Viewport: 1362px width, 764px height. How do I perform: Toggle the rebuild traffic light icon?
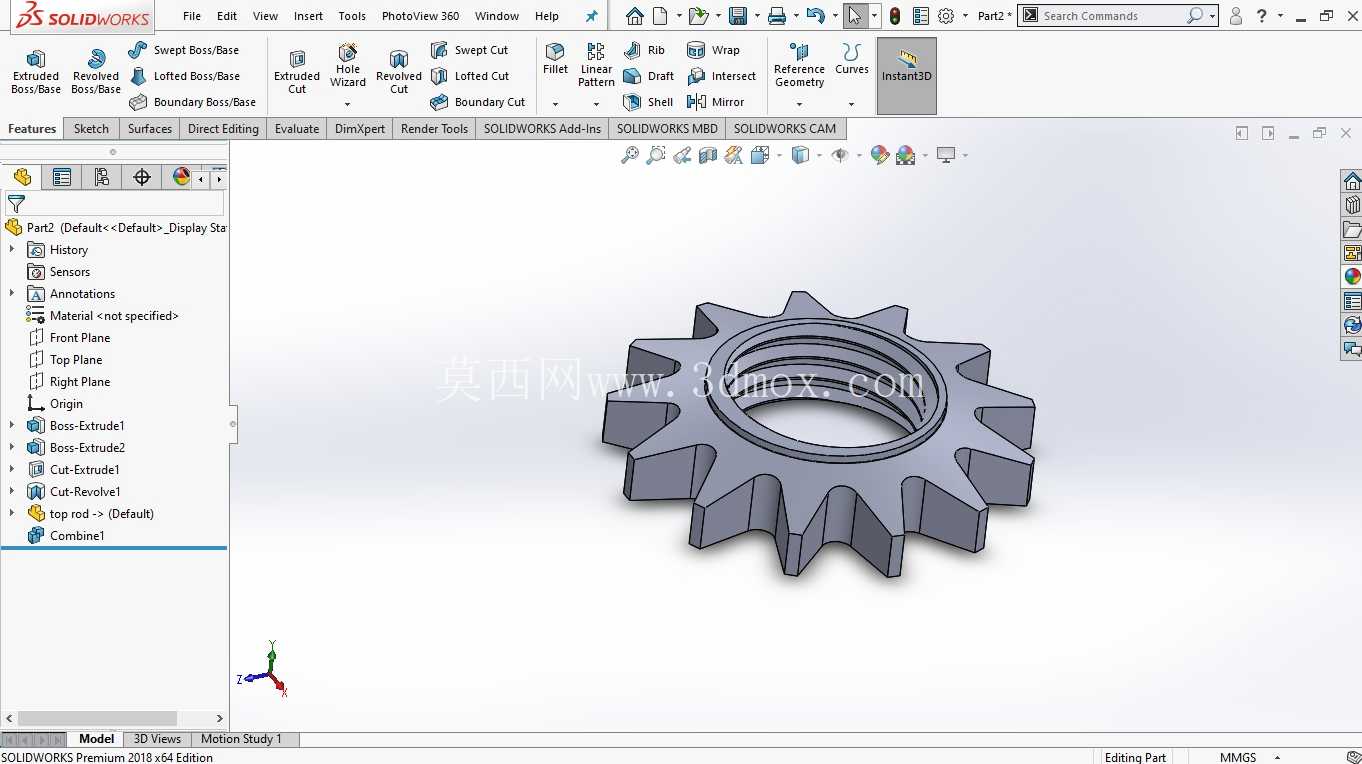pyautogui.click(x=894, y=16)
